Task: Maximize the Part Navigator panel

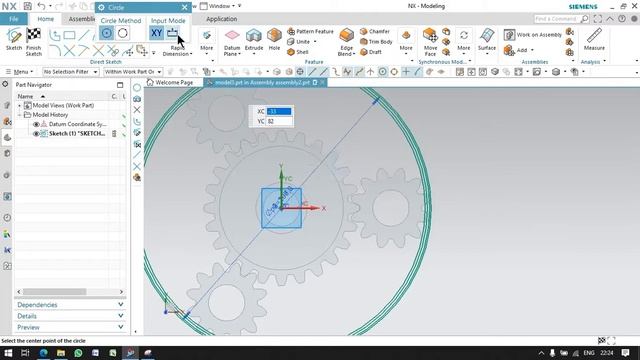Action: 120,85
